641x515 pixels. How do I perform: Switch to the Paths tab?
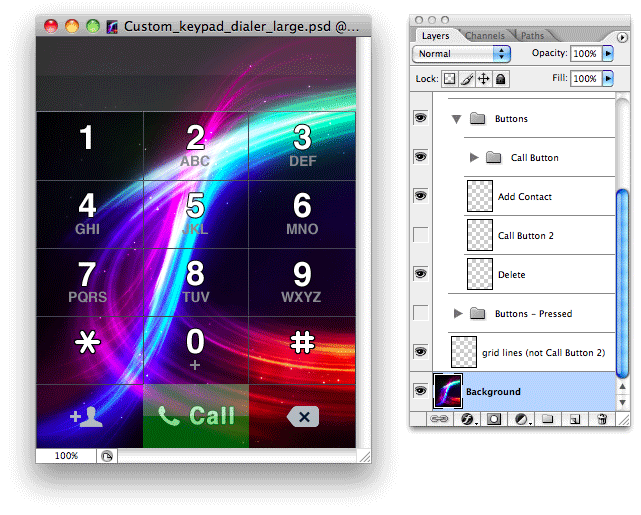pyautogui.click(x=532, y=36)
